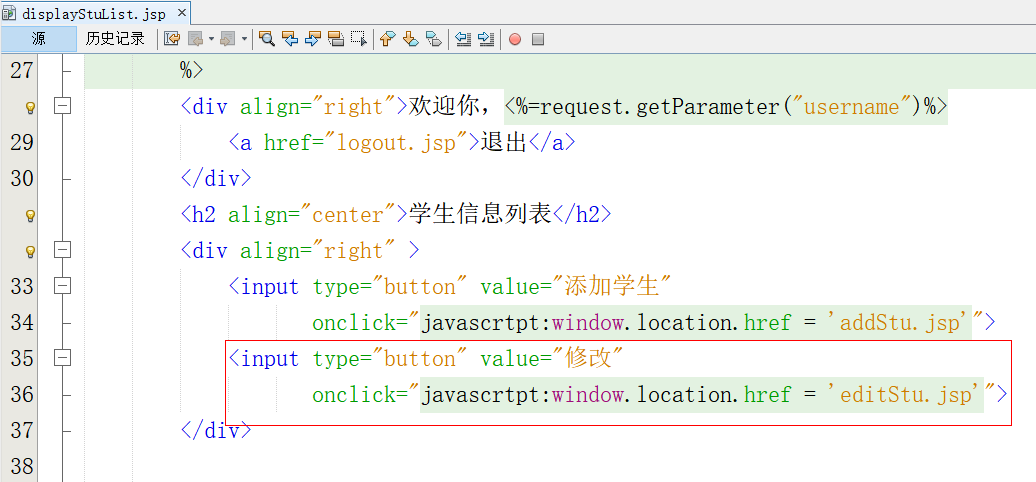Open the Forward history dropdown arrow

click(x=244, y=40)
